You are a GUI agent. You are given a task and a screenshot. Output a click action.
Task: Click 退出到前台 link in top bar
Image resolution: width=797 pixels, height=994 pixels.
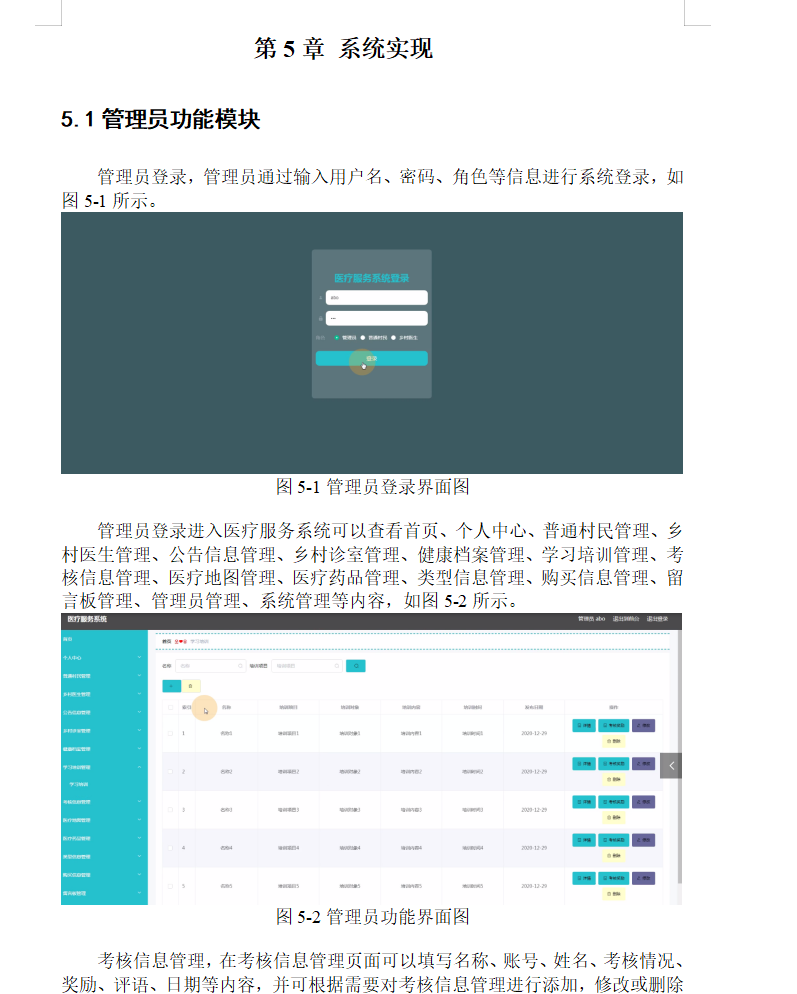point(626,619)
